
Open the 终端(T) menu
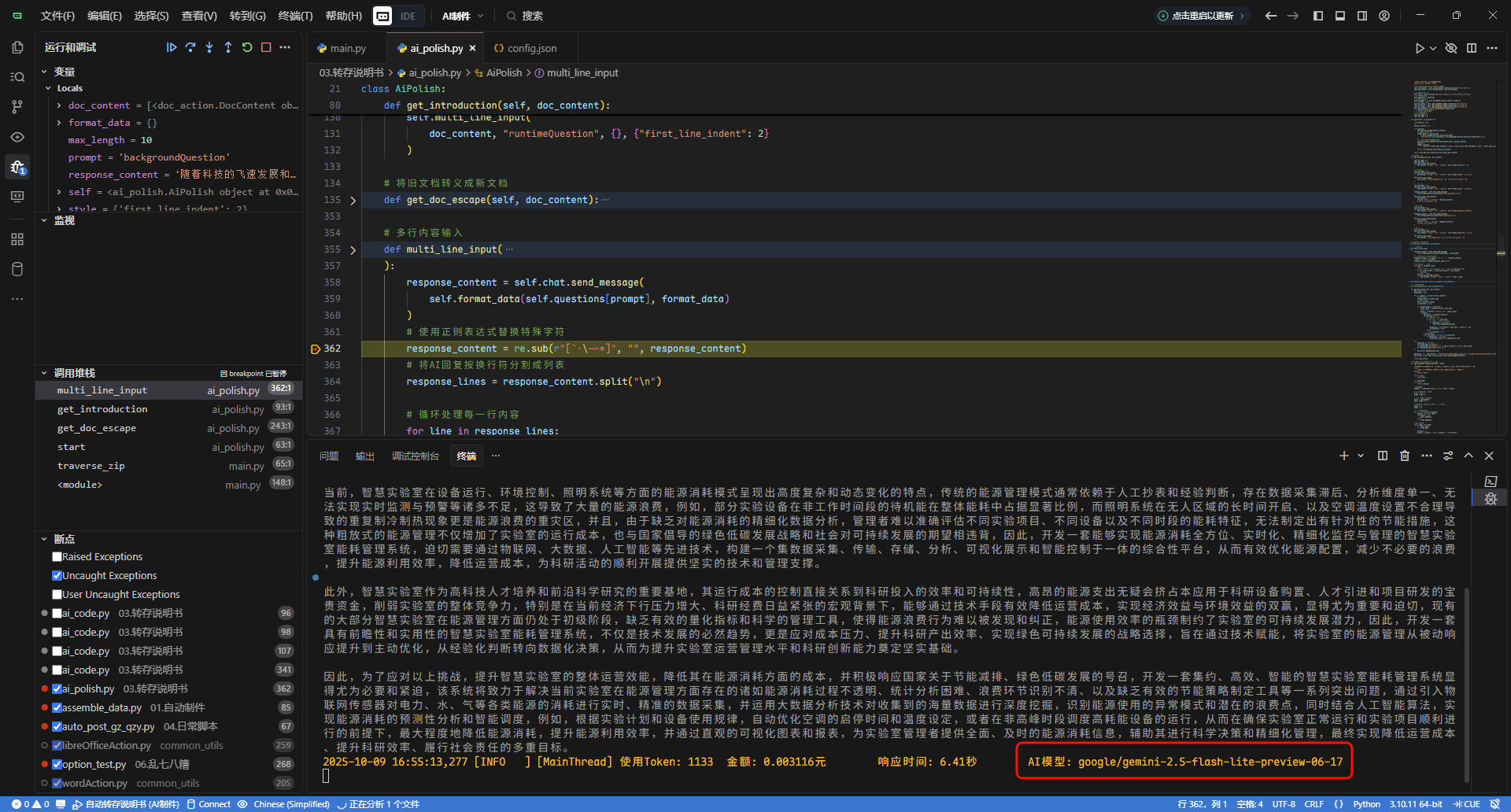(x=295, y=16)
